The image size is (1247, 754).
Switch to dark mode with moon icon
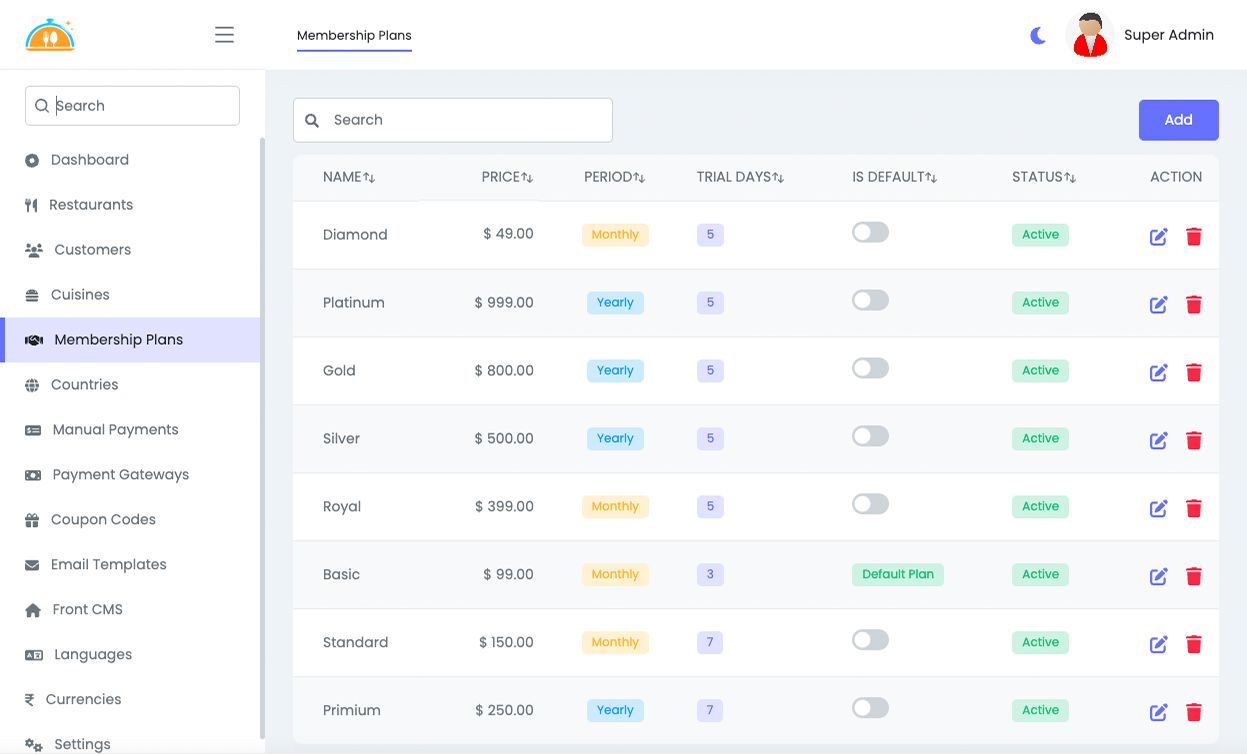tap(1038, 36)
